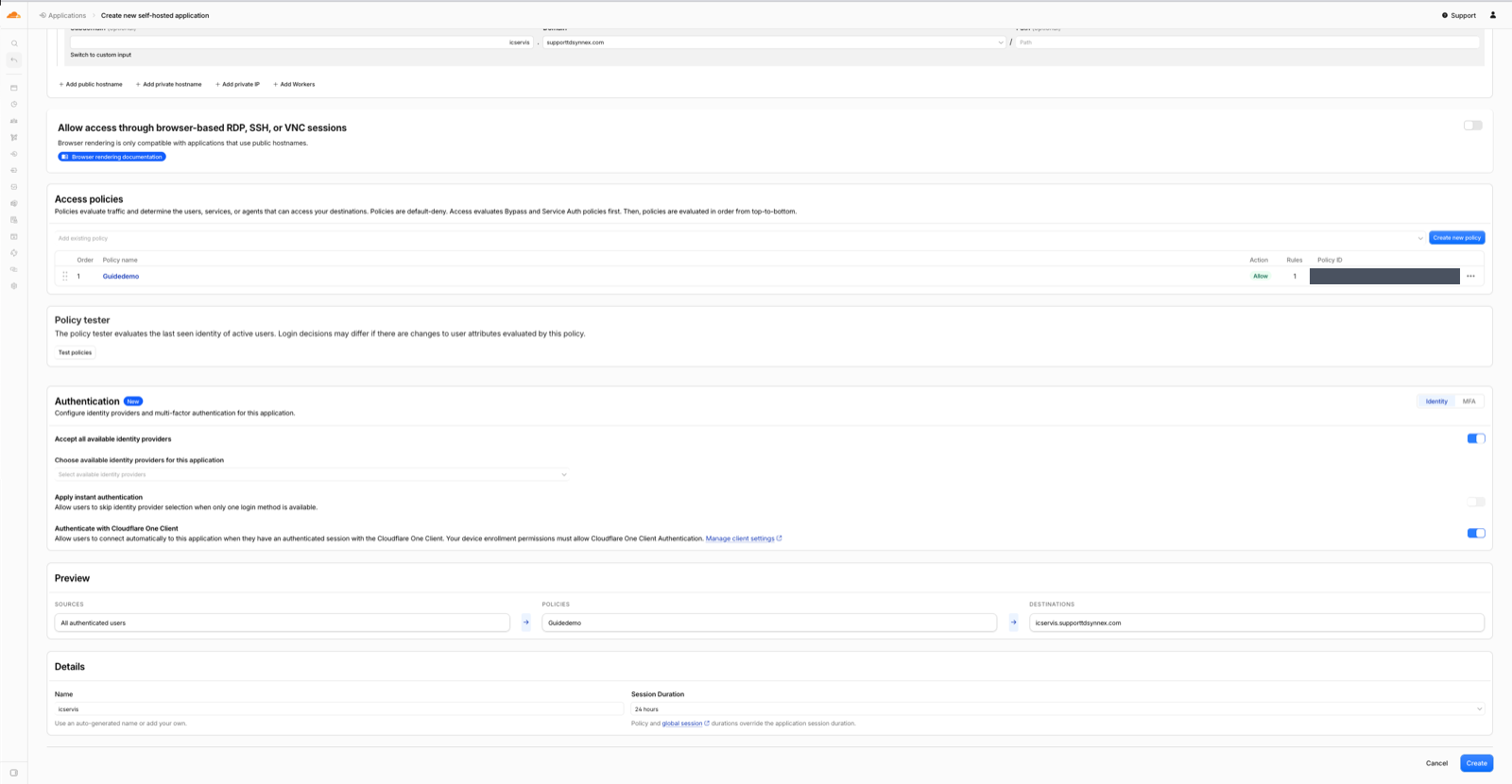The width and height of the screenshot is (1512, 784).
Task: Switch to the MFA tab
Action: 1469,401
